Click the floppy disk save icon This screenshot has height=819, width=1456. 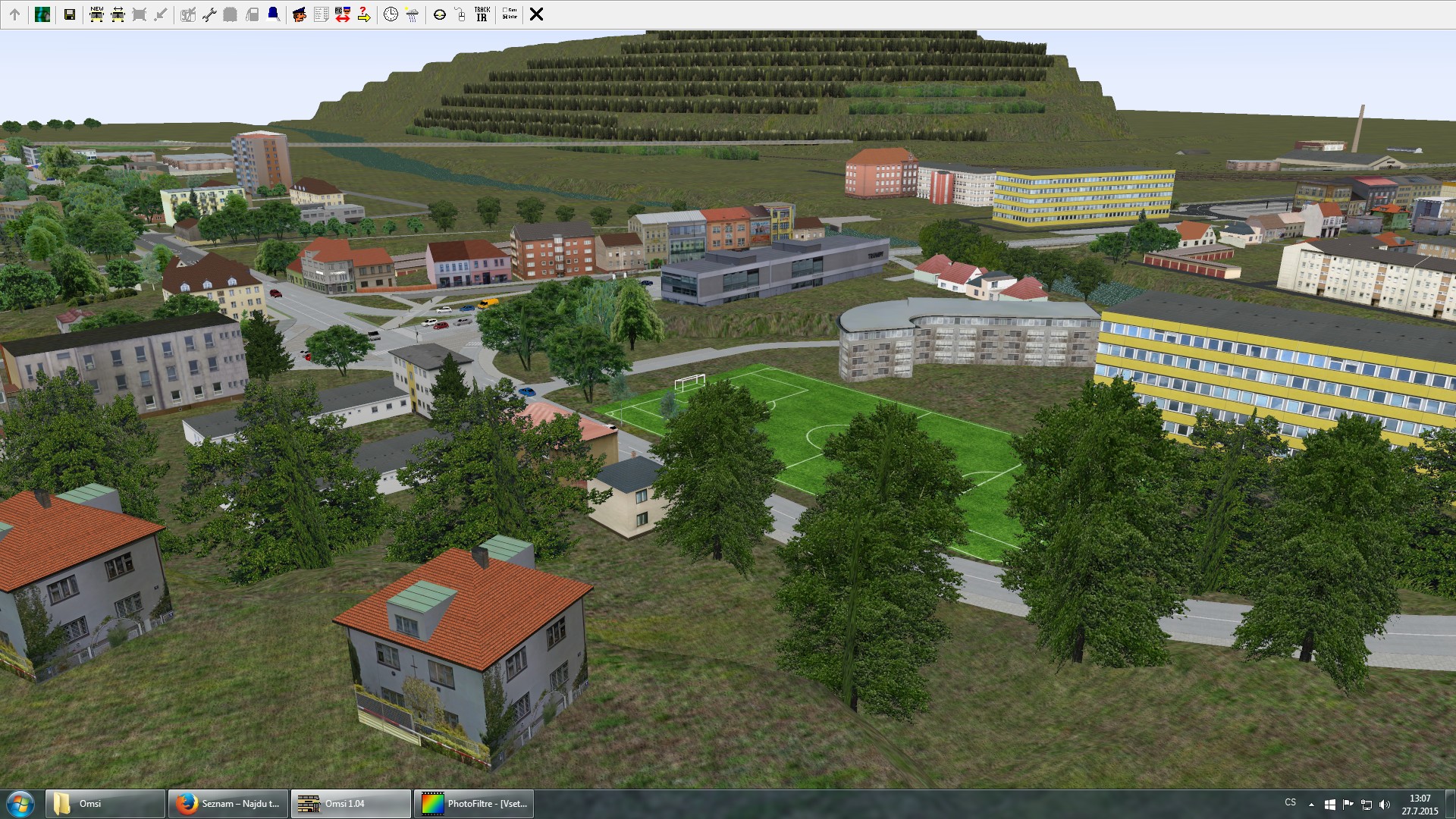(x=70, y=14)
